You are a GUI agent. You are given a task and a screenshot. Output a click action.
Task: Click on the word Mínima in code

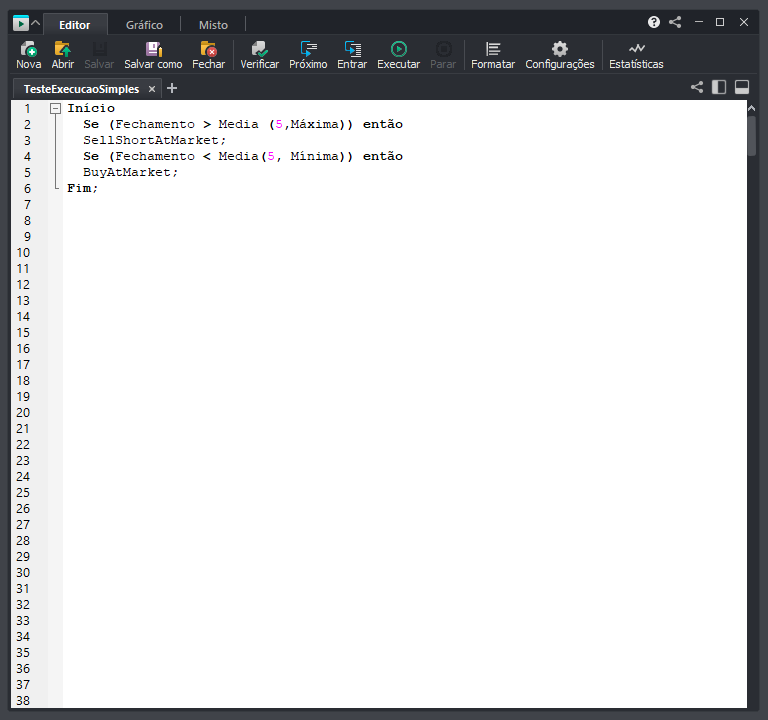click(x=314, y=156)
